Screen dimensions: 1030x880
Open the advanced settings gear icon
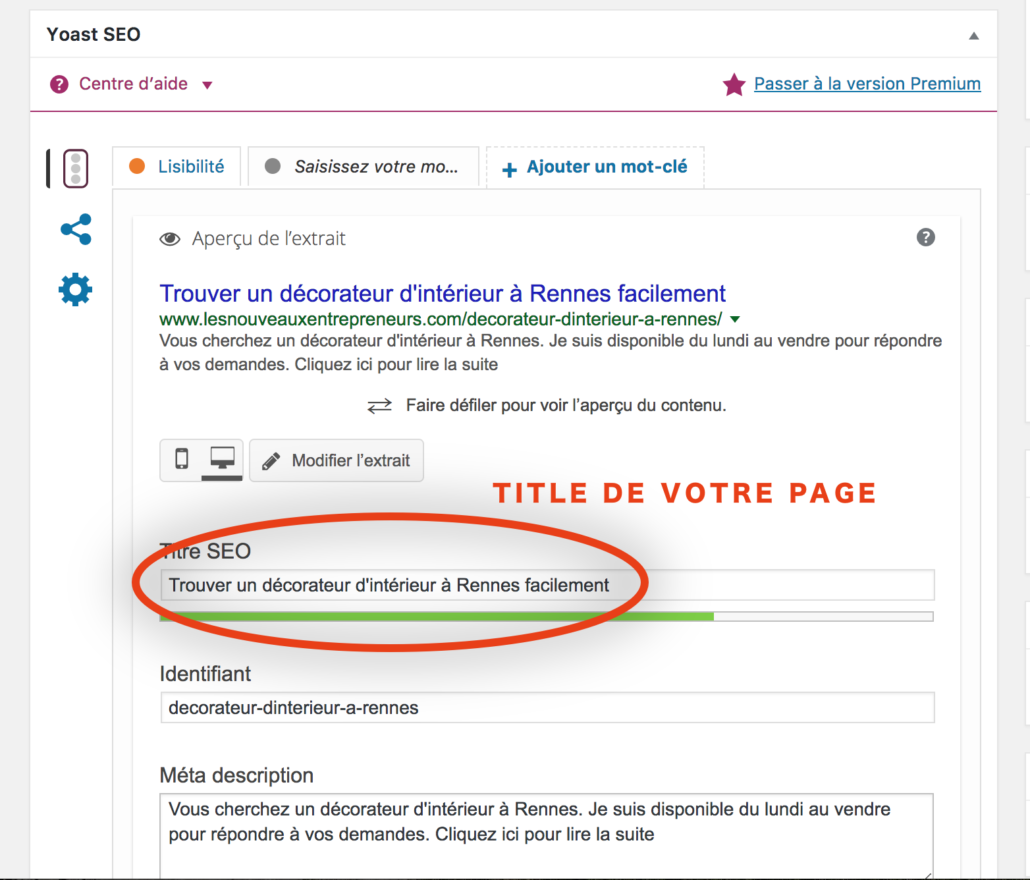76,290
